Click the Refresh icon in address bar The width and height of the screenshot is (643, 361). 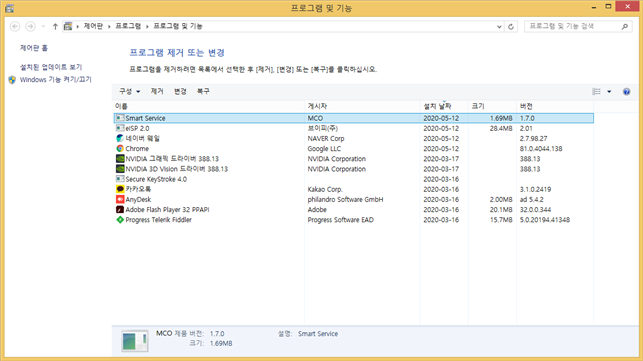point(511,27)
